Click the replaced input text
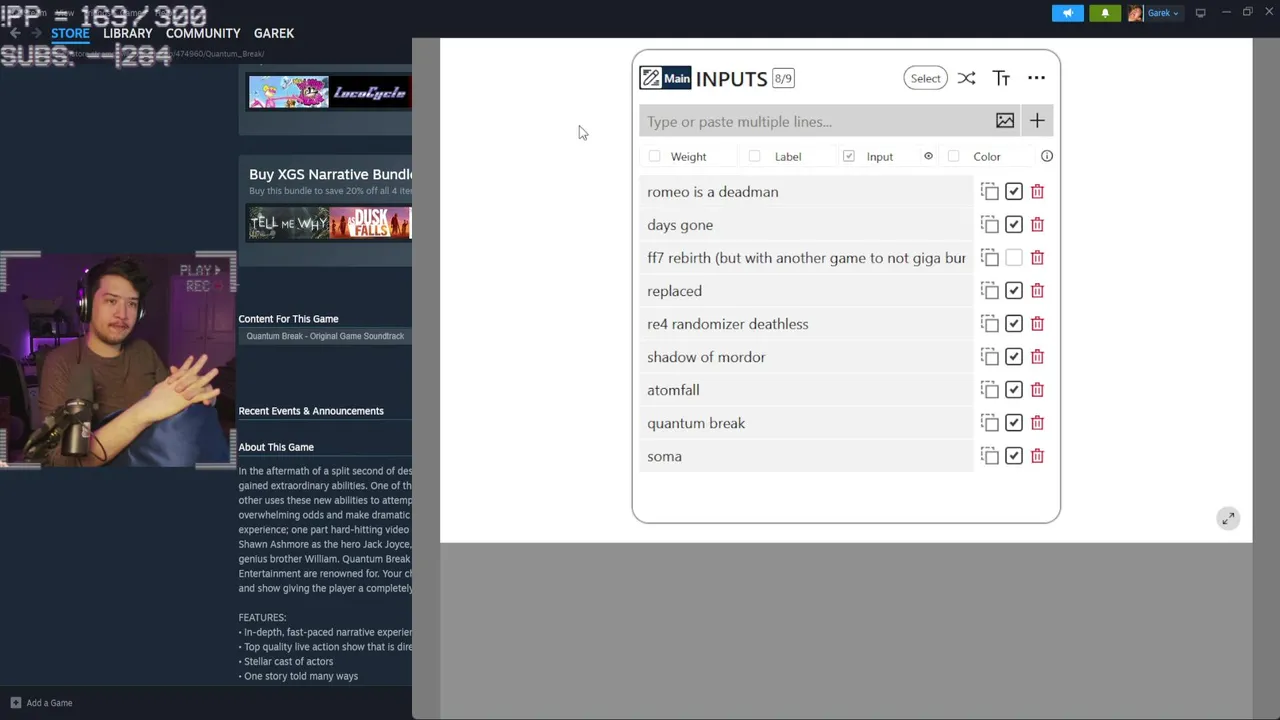Image resolution: width=1280 pixels, height=720 pixels. coord(674,291)
